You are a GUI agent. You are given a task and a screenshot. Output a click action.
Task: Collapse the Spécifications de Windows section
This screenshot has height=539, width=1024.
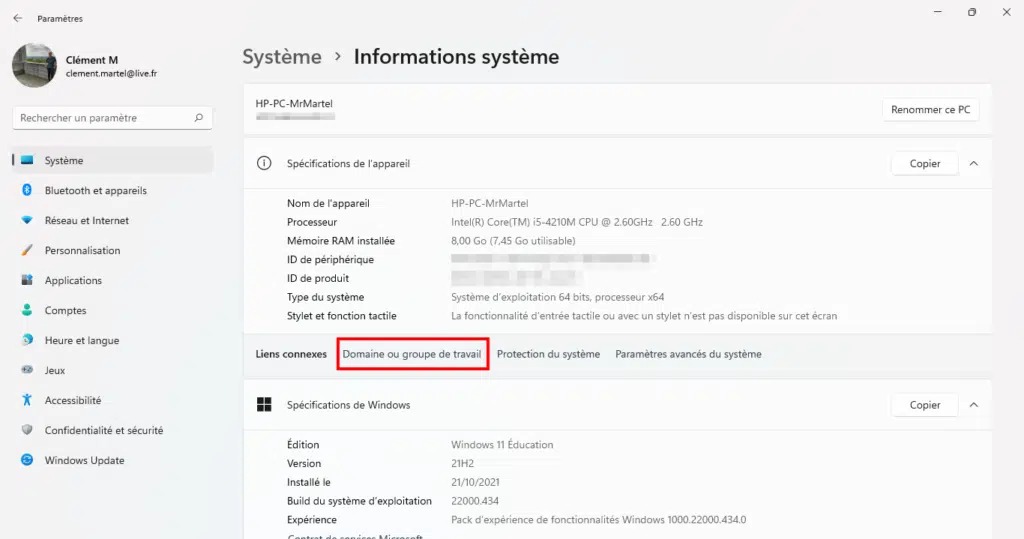tap(974, 405)
